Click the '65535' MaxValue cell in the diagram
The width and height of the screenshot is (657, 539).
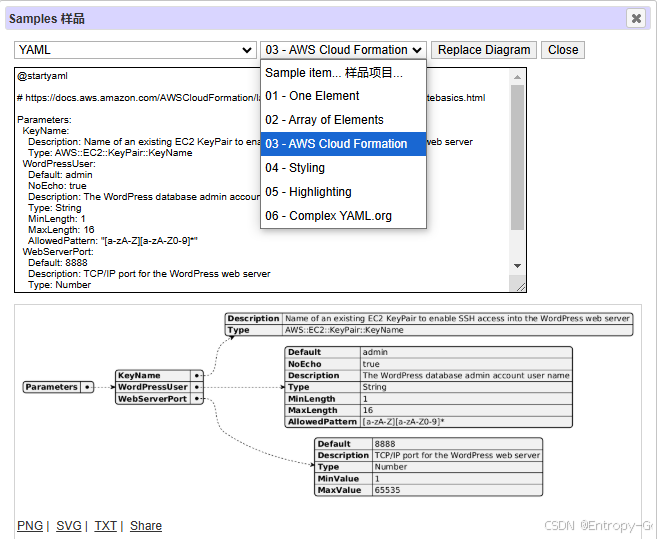point(457,490)
